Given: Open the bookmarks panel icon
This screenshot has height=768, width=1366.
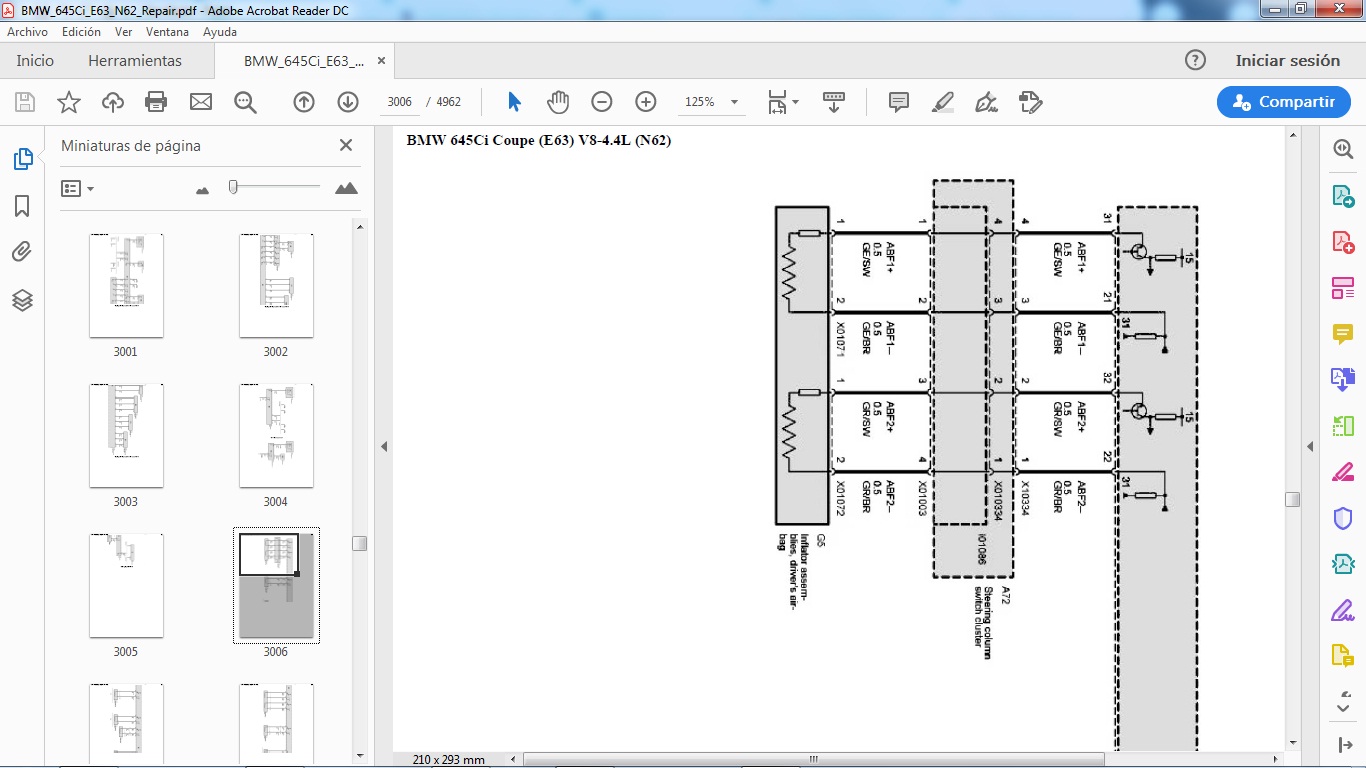Looking at the screenshot, I should pyautogui.click(x=22, y=206).
